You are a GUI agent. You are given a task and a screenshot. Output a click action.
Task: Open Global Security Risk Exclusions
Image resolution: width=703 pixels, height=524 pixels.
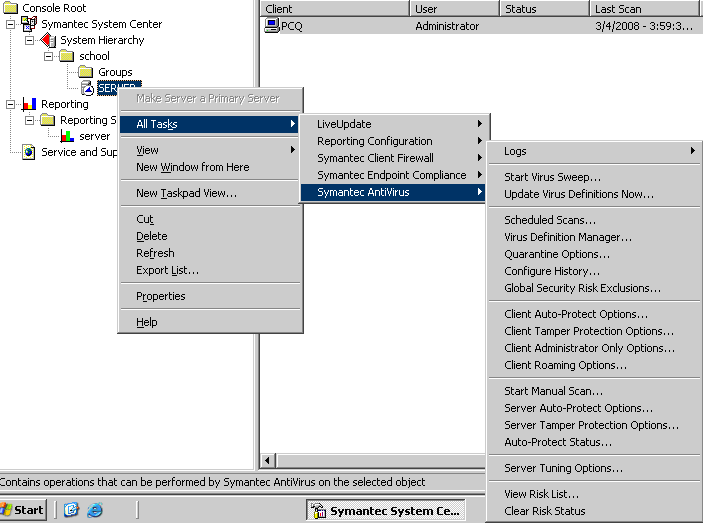pos(594,288)
